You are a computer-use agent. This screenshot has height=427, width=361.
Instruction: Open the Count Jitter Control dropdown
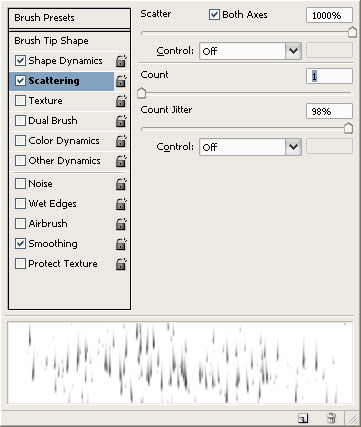pos(250,147)
